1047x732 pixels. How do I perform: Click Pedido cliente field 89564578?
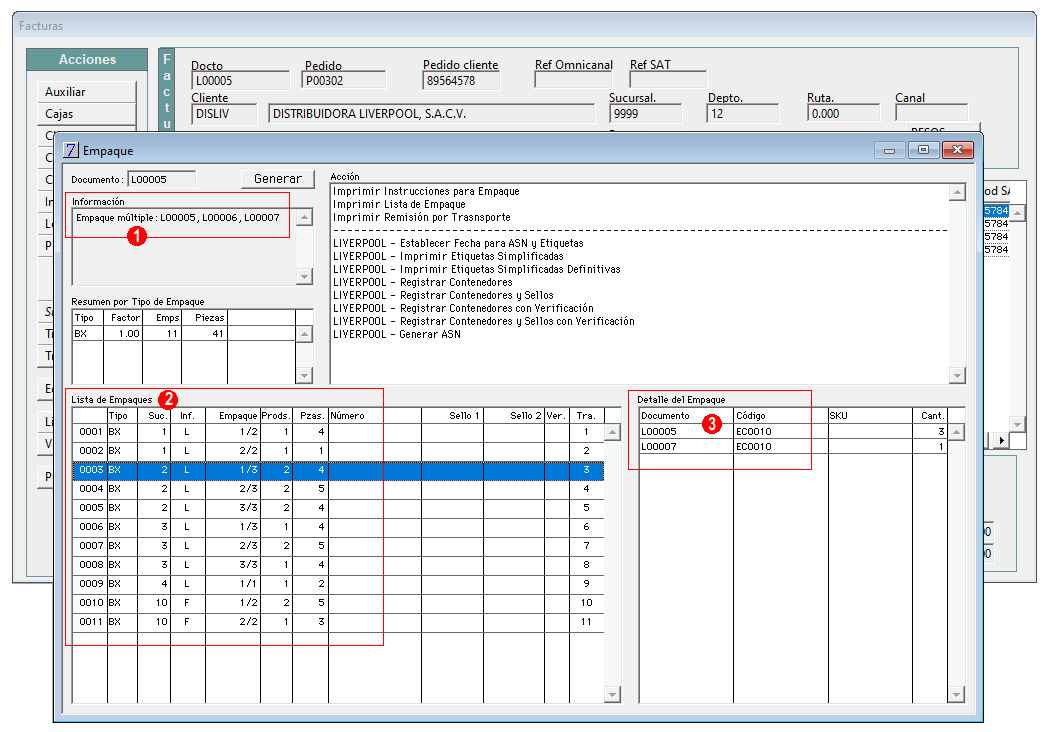461,81
